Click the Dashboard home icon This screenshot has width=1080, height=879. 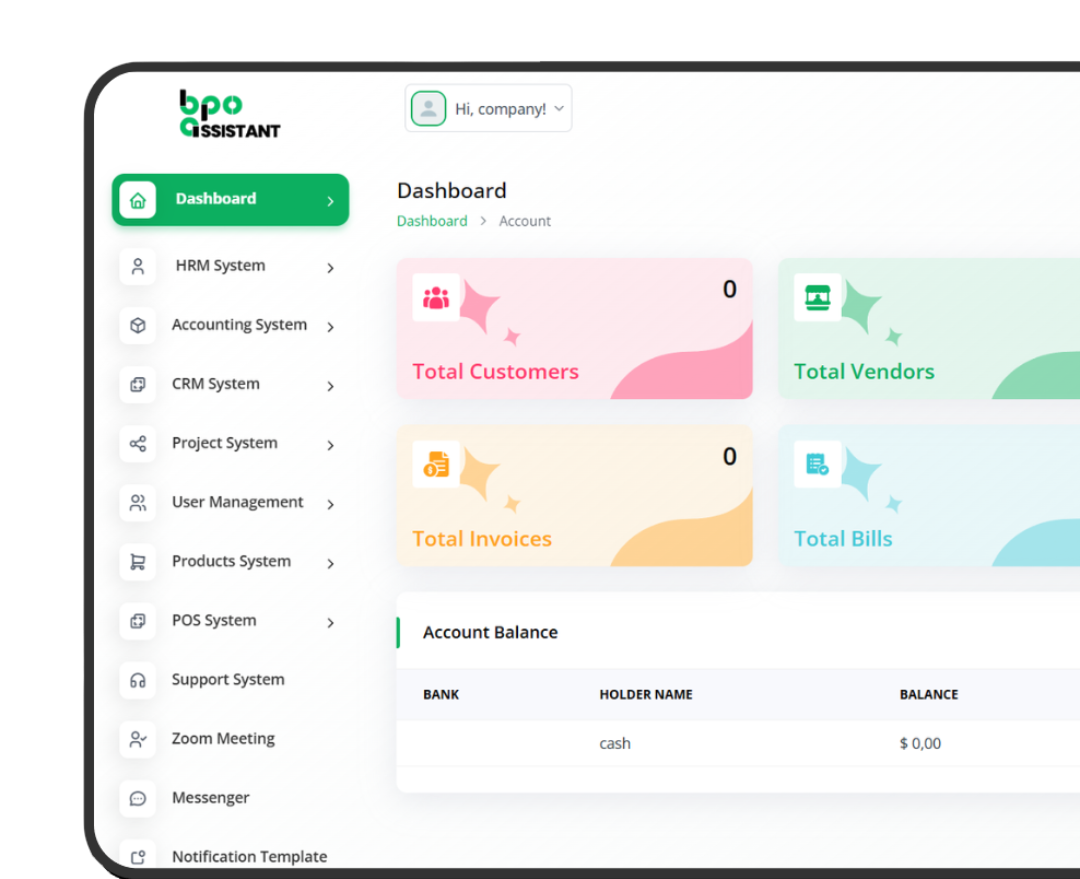[138, 199]
